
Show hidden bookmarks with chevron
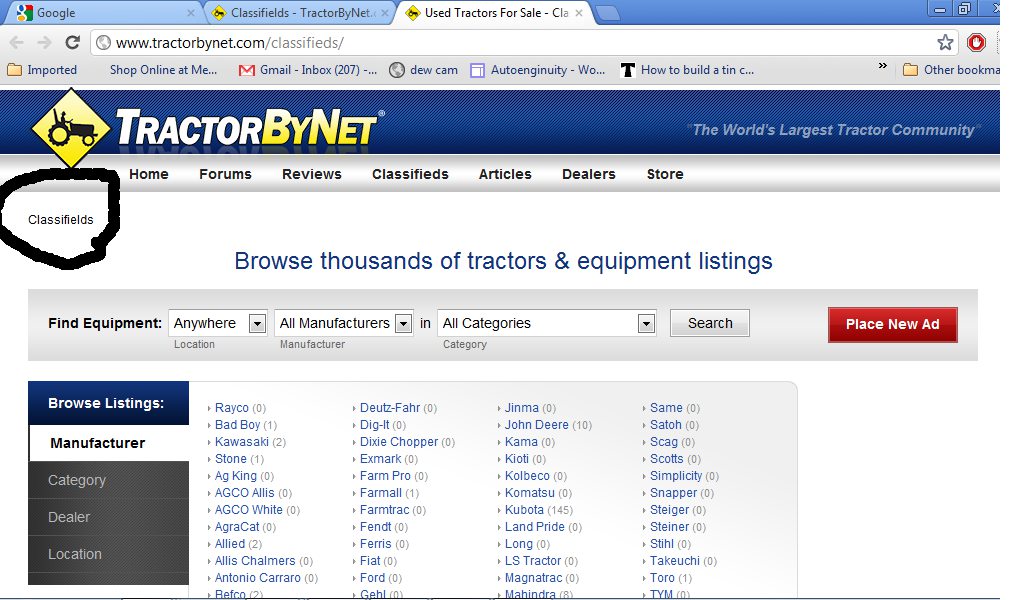(x=882, y=66)
